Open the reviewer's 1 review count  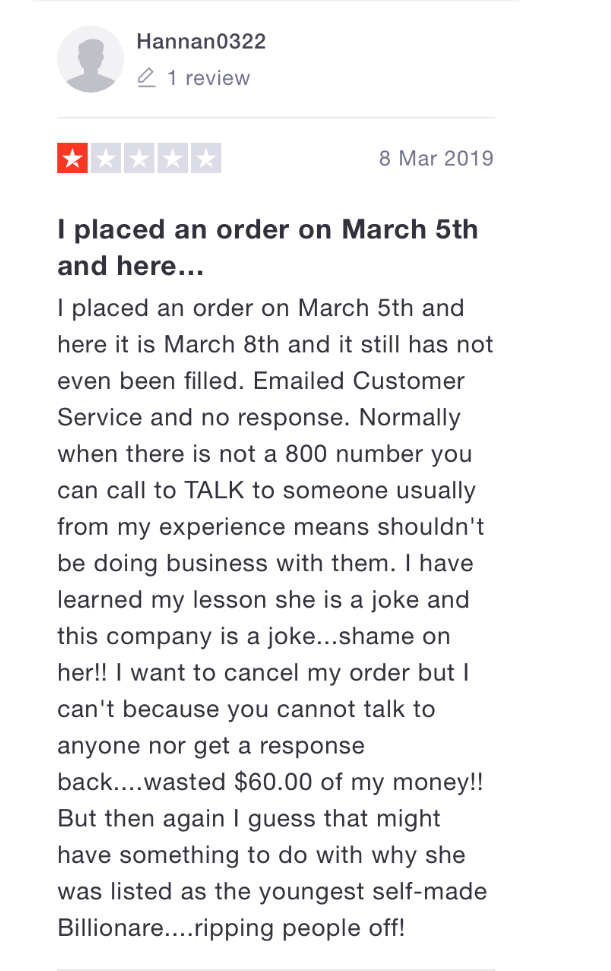click(x=209, y=78)
